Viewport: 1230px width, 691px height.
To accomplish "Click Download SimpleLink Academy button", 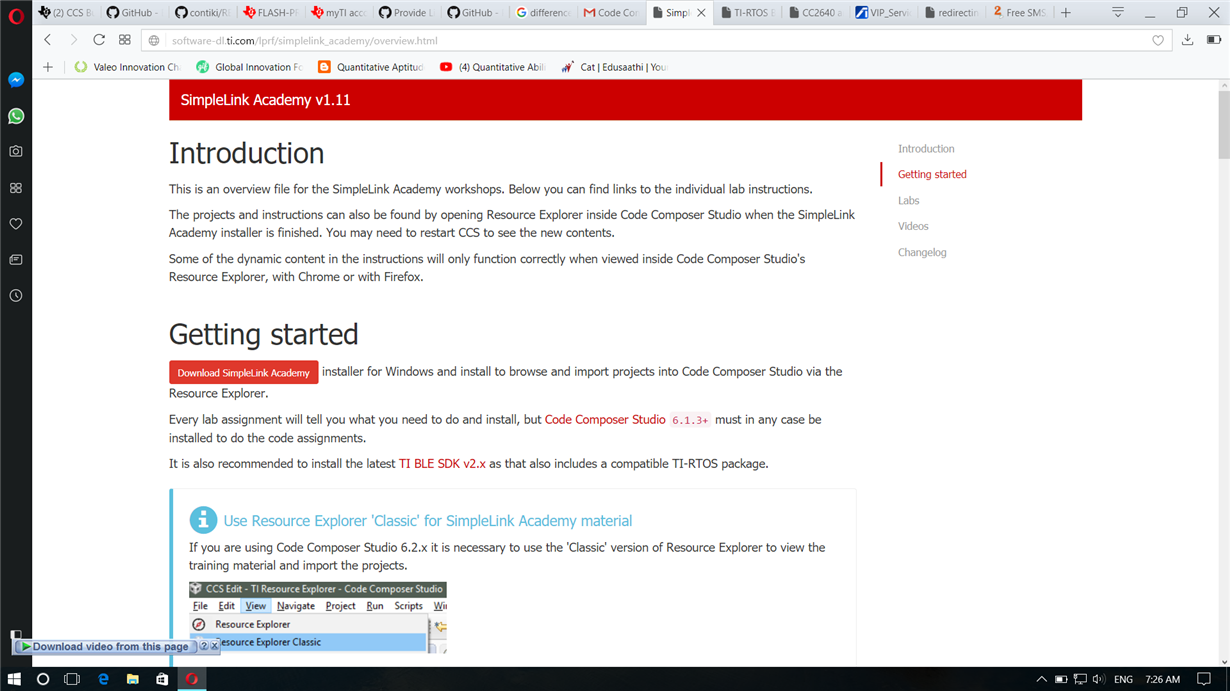I will click(244, 372).
